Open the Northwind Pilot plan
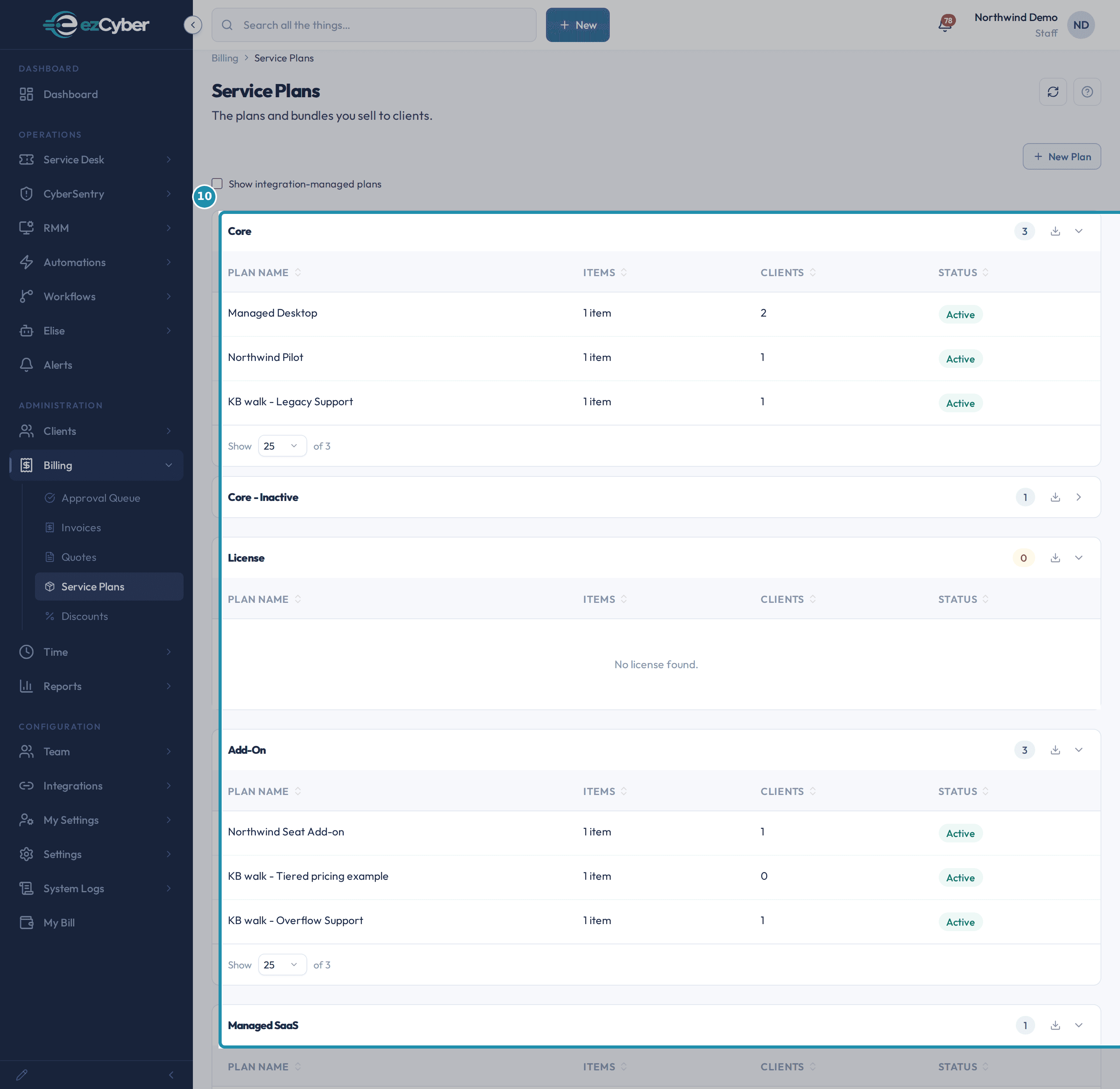This screenshot has height=1089, width=1120. 265,357
